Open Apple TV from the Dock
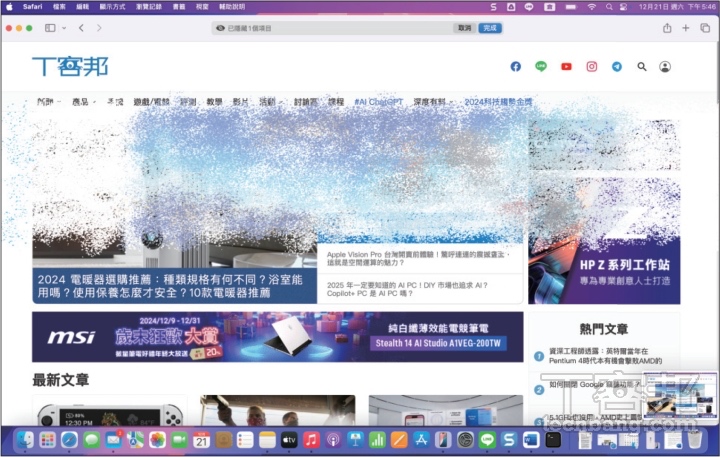Image resolution: width=720 pixels, height=457 pixels. point(289,440)
